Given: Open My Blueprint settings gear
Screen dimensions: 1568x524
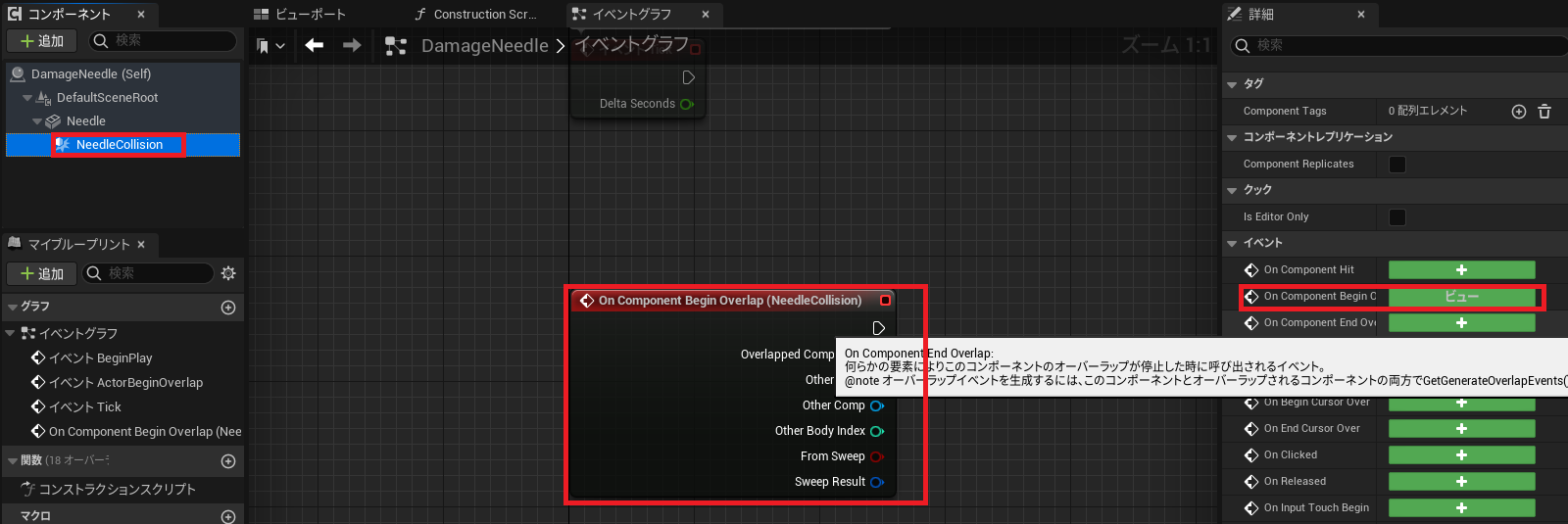Looking at the screenshot, I should tap(228, 273).
